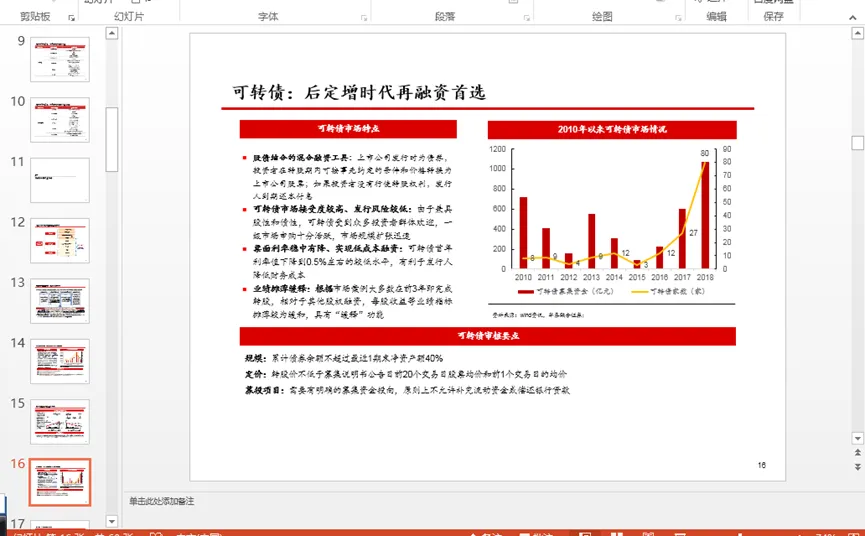Click the bullet starting 票面利率稳中有降
Image resolution: width=865 pixels, height=536 pixels.
click(348, 261)
